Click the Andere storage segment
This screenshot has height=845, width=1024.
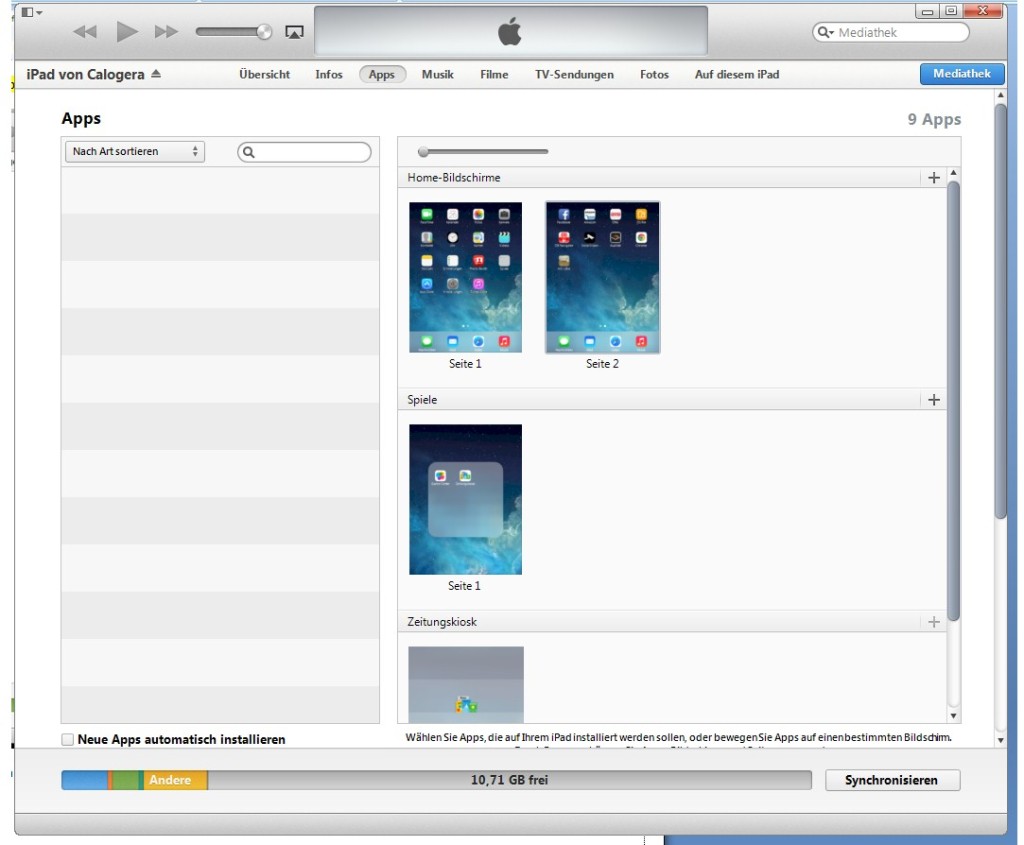click(x=175, y=780)
